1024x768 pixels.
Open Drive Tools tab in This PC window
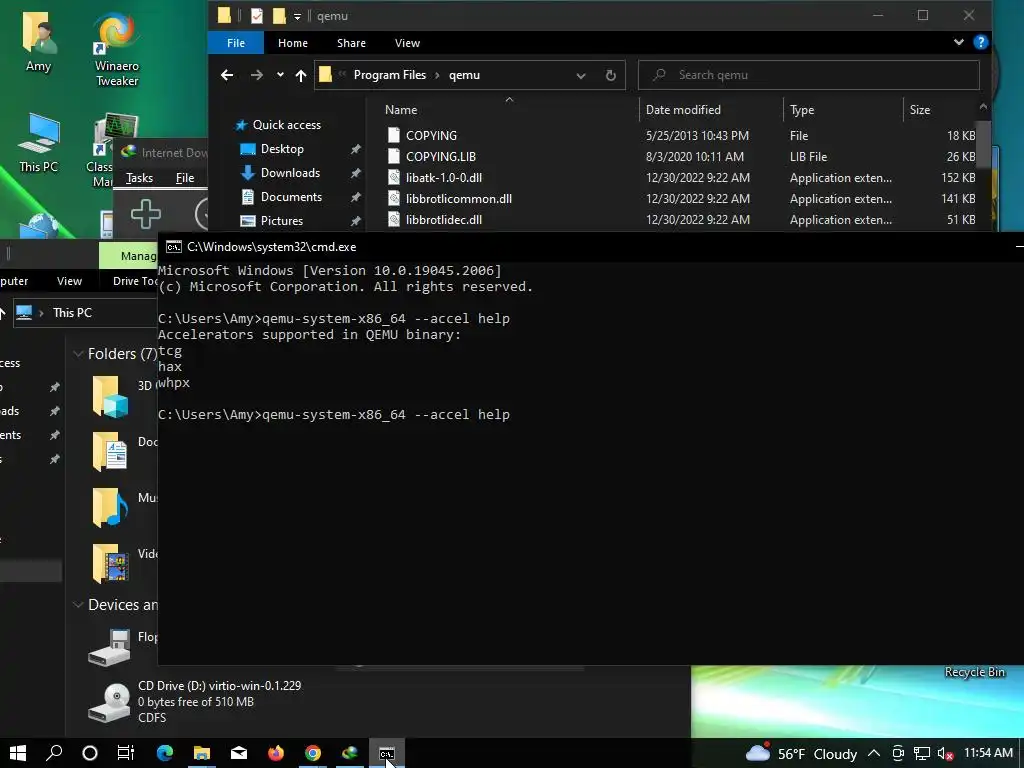click(135, 281)
